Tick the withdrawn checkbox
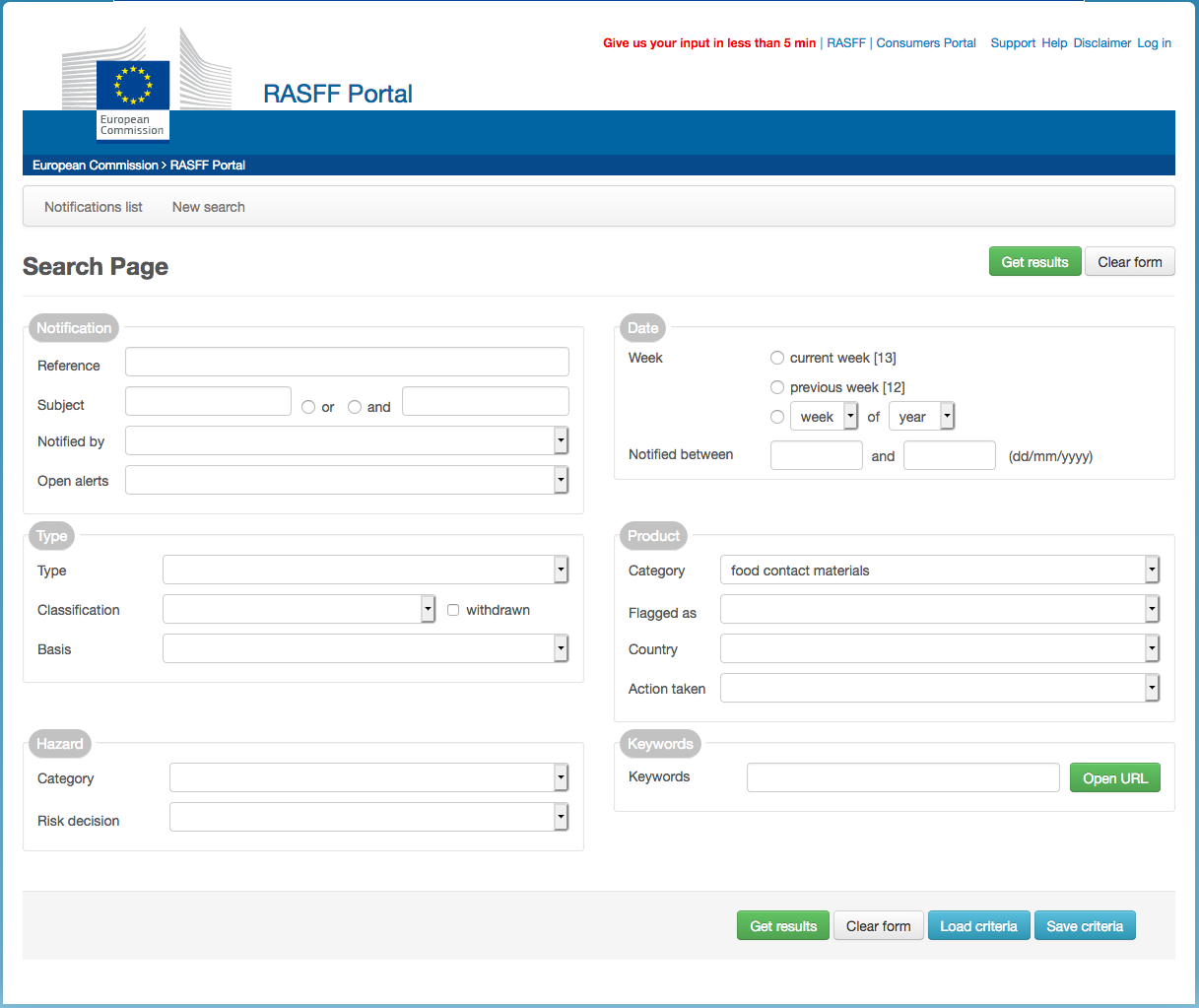 pyautogui.click(x=453, y=610)
